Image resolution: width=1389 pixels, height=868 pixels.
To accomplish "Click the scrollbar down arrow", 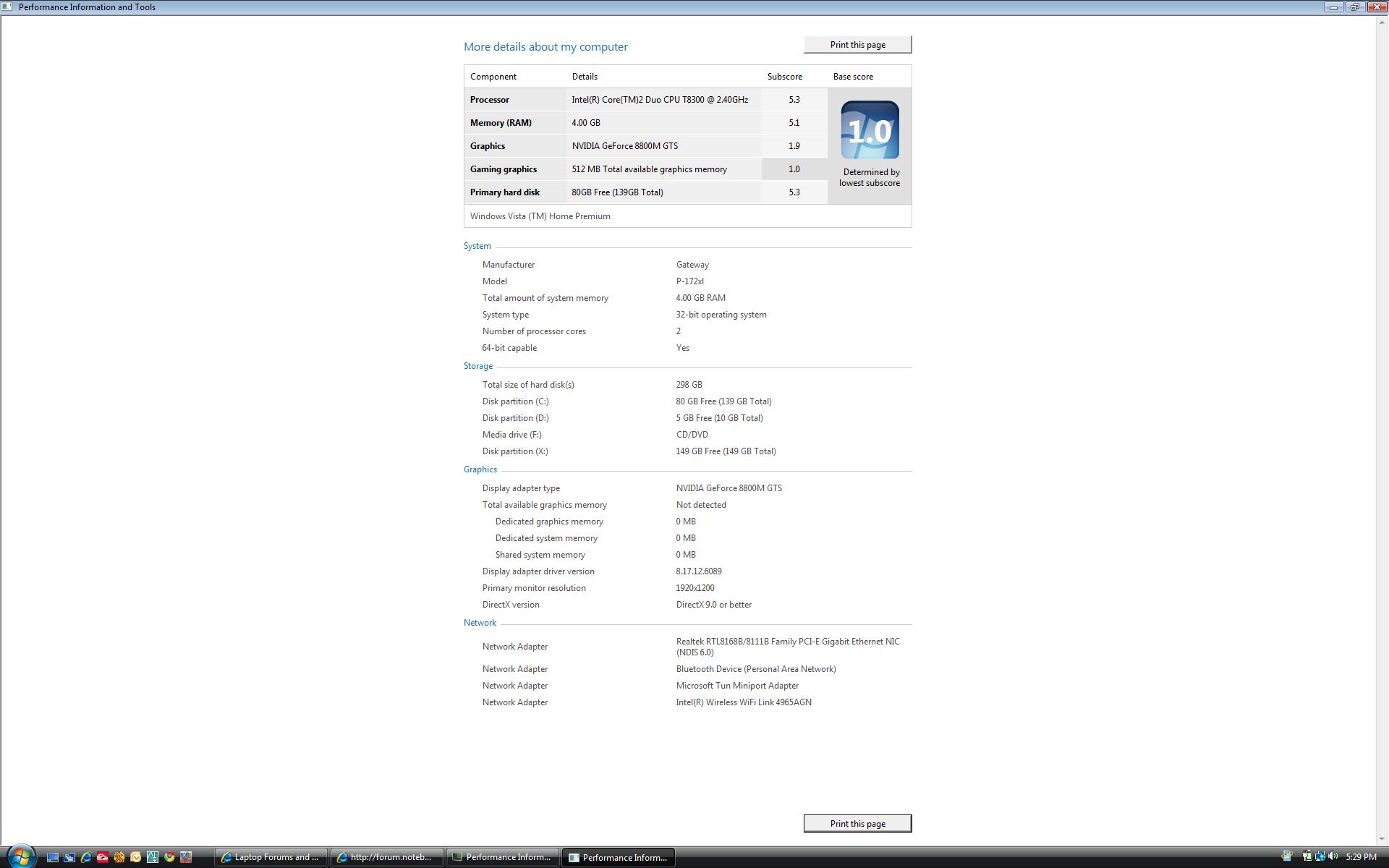I will coord(1382,839).
